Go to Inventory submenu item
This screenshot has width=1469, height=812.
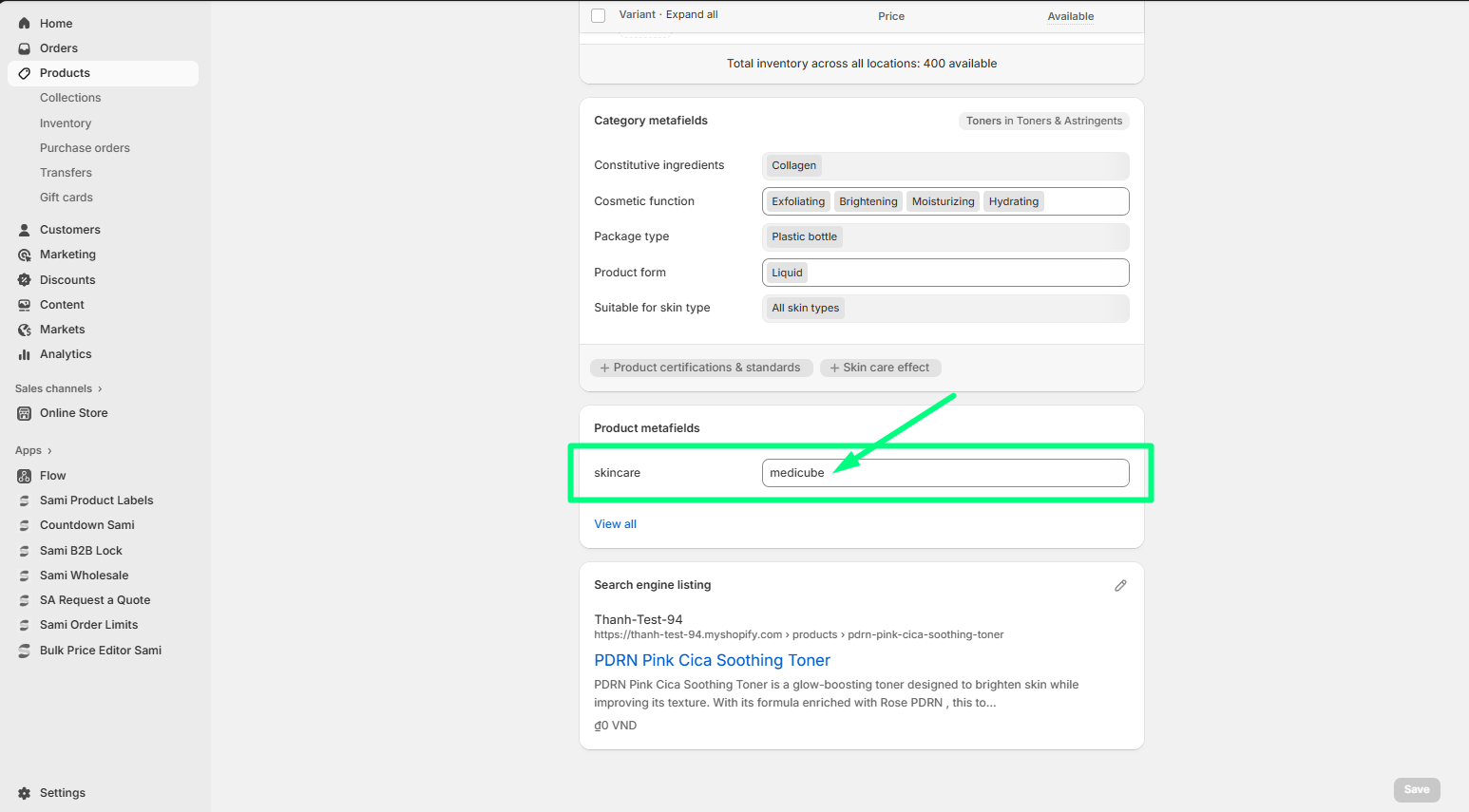point(66,123)
